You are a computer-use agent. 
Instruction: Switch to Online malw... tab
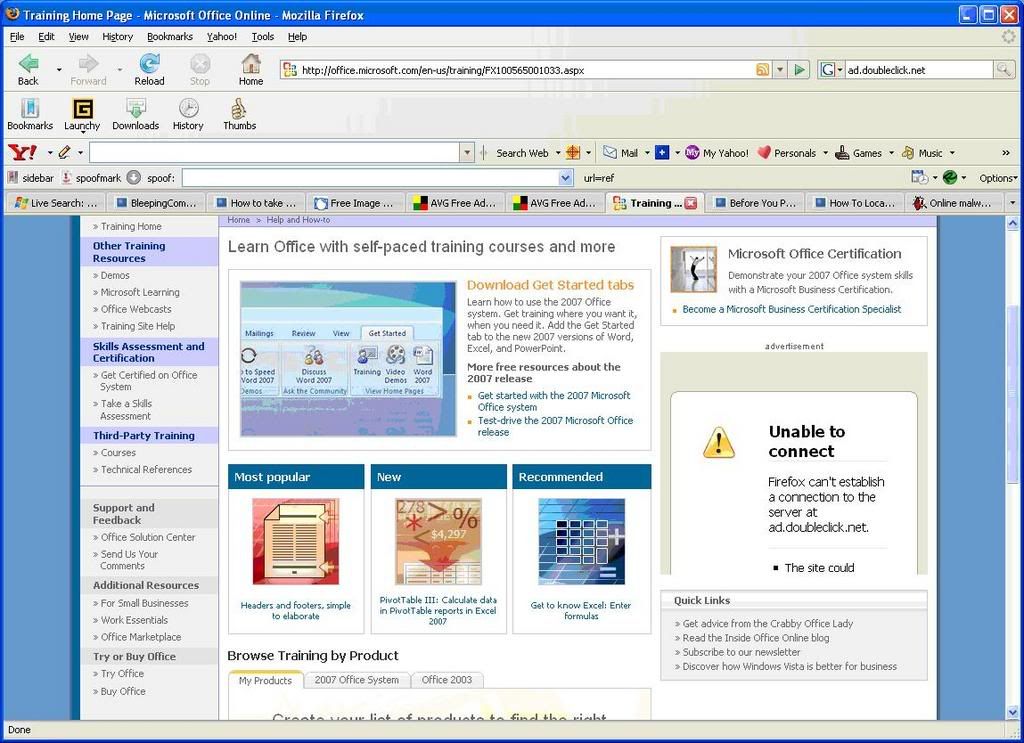953,203
